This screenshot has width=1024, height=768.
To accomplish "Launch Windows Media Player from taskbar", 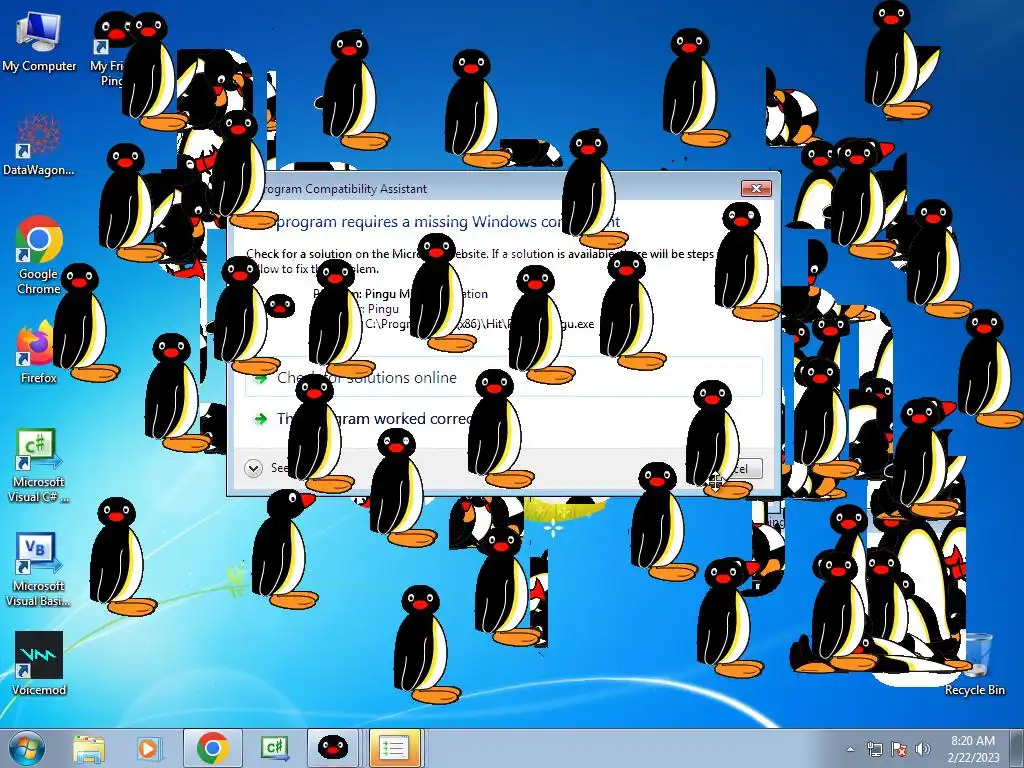I will (x=148, y=748).
